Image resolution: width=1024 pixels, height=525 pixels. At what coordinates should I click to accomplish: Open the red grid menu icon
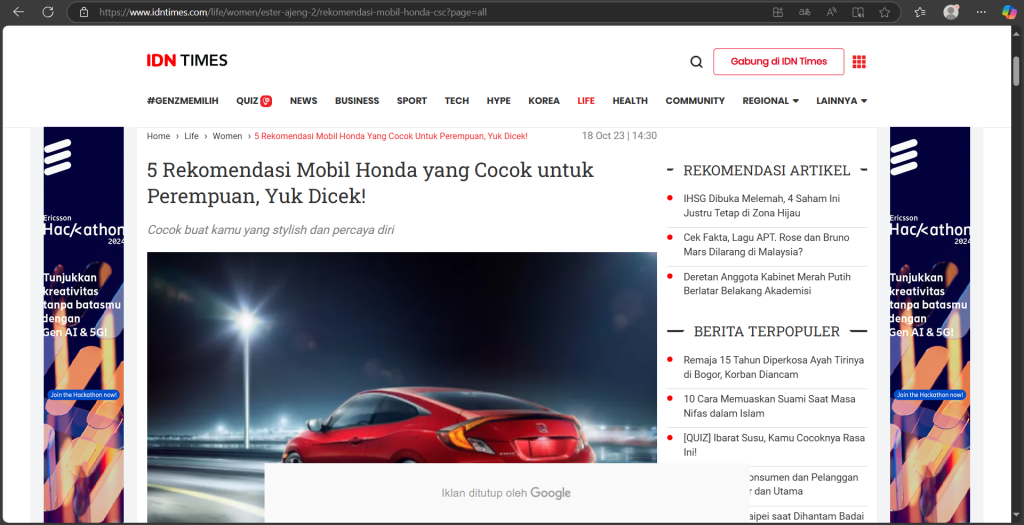(859, 61)
